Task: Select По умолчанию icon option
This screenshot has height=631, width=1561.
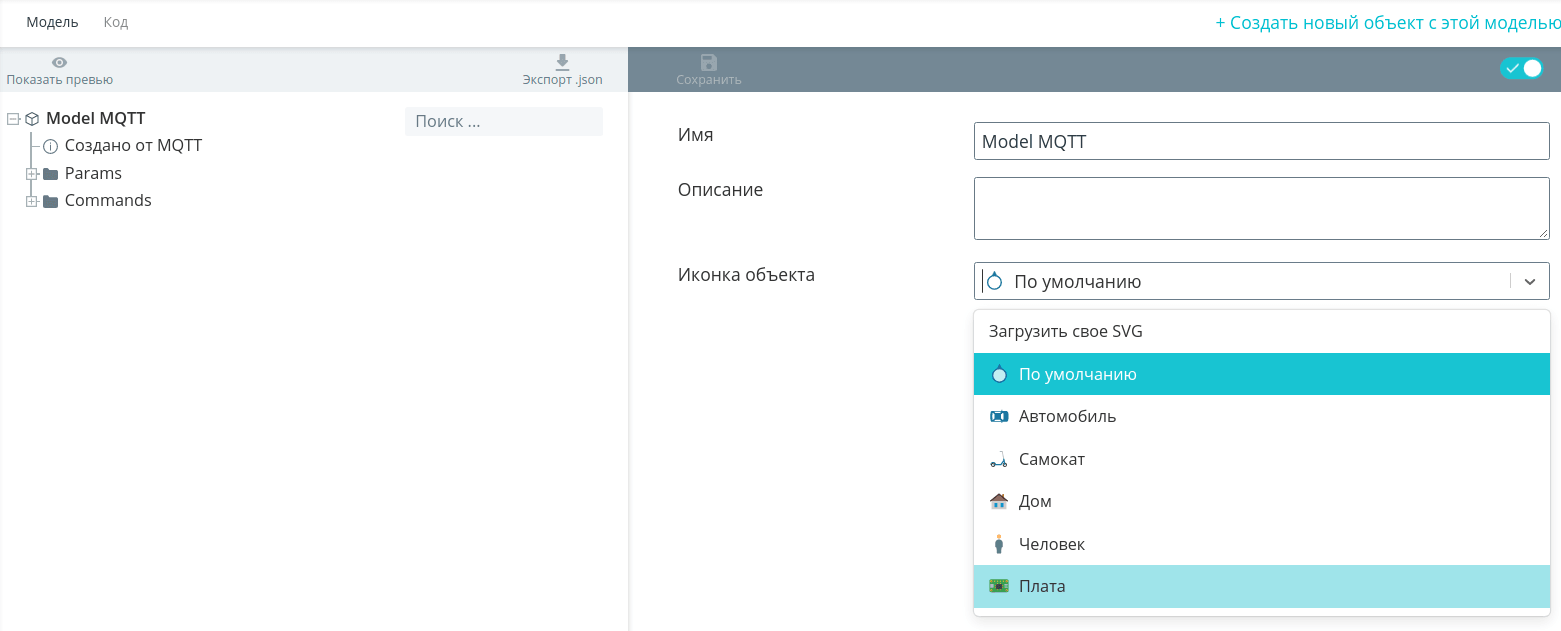Action: click(1262, 374)
